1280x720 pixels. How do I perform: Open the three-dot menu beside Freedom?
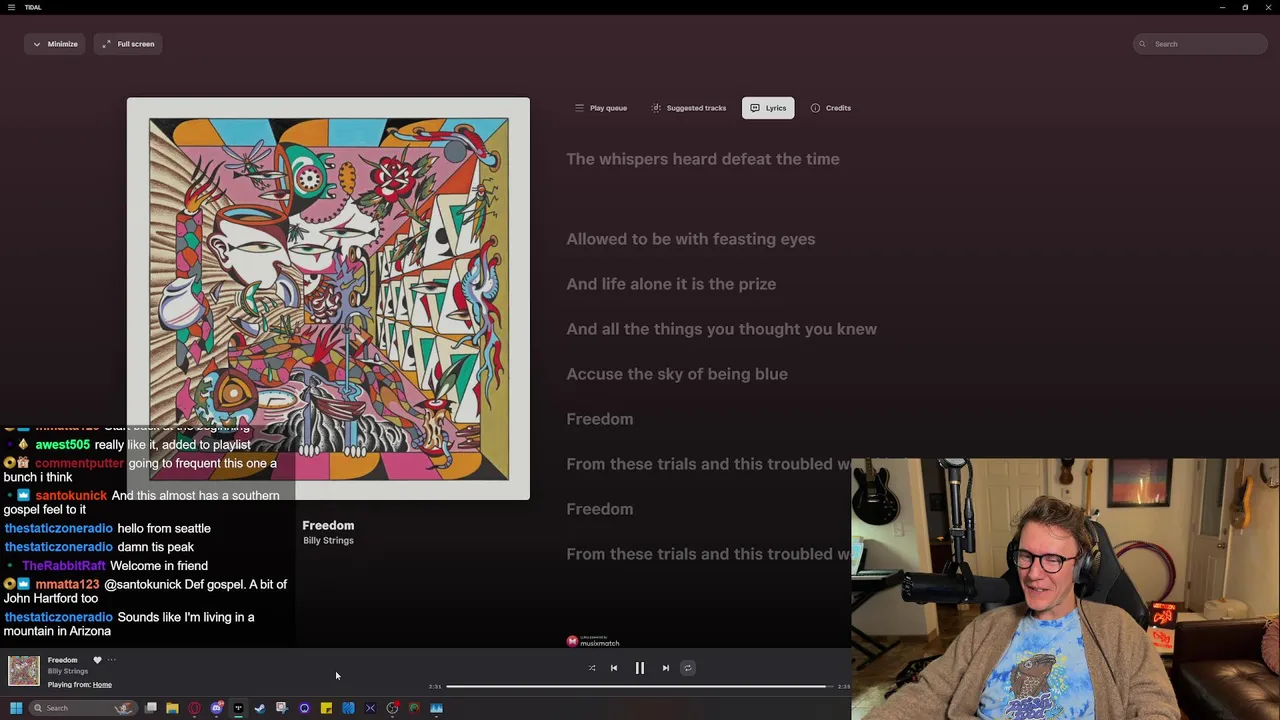[x=112, y=660]
